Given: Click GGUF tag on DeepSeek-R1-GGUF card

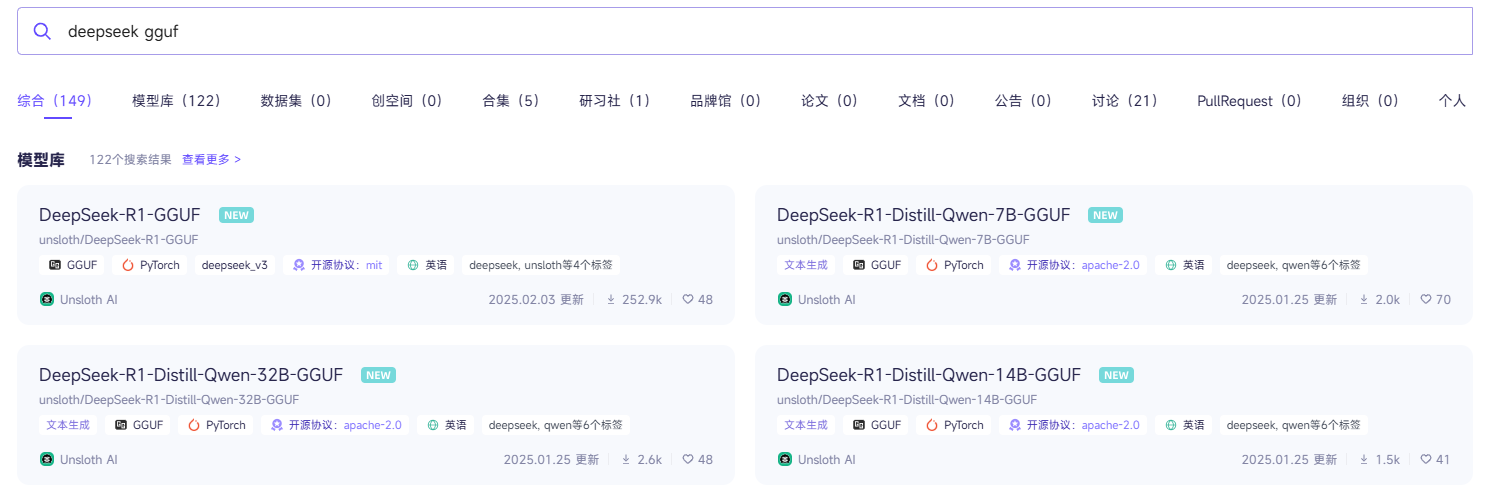Looking at the screenshot, I should [x=71, y=265].
